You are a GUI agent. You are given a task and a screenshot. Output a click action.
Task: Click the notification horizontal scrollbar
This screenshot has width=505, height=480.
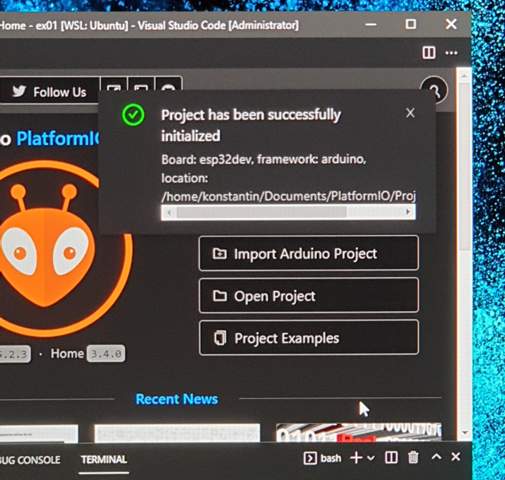coord(288,212)
